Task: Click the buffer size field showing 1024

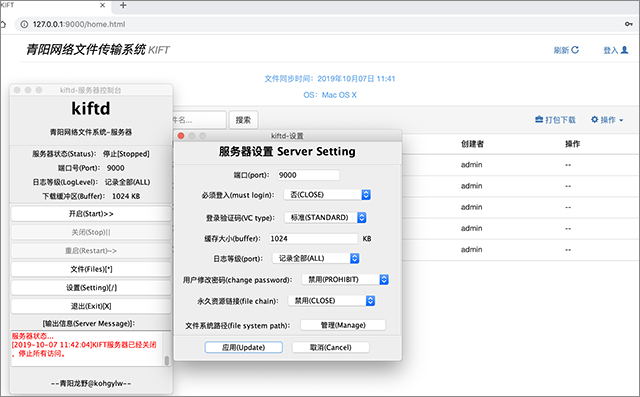Action: (x=313, y=239)
